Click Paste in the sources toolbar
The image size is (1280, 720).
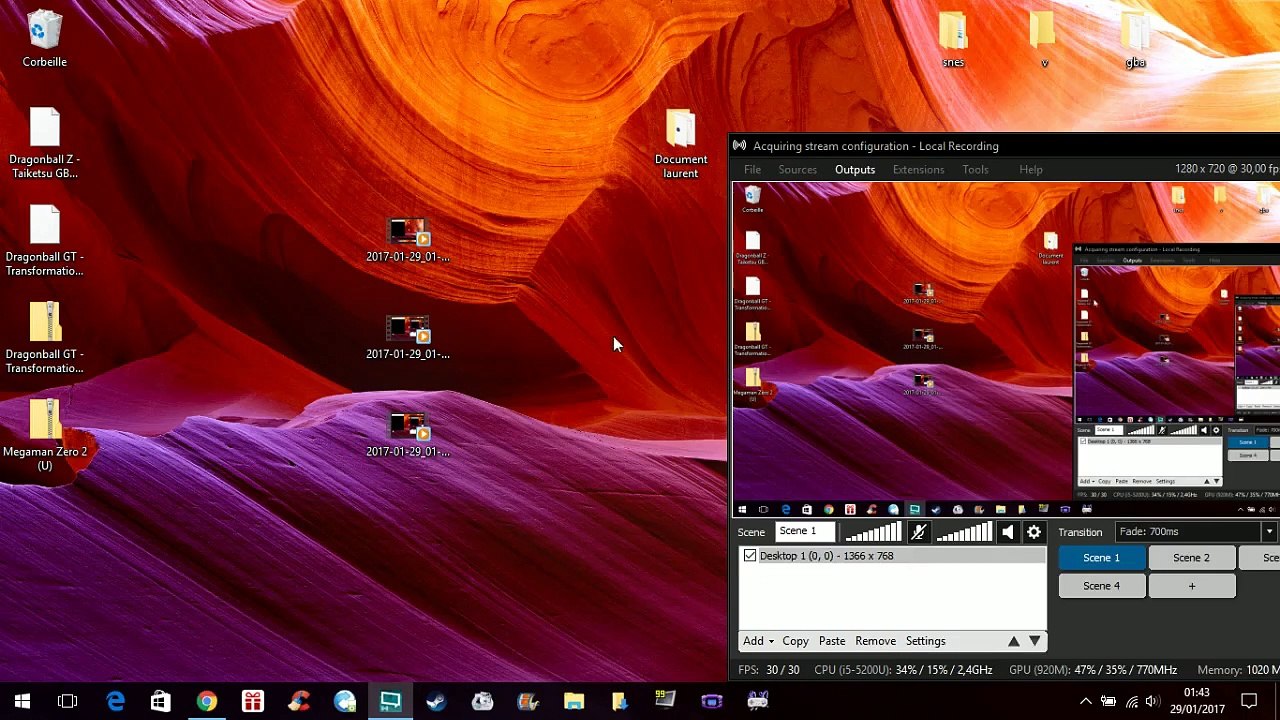tap(832, 641)
